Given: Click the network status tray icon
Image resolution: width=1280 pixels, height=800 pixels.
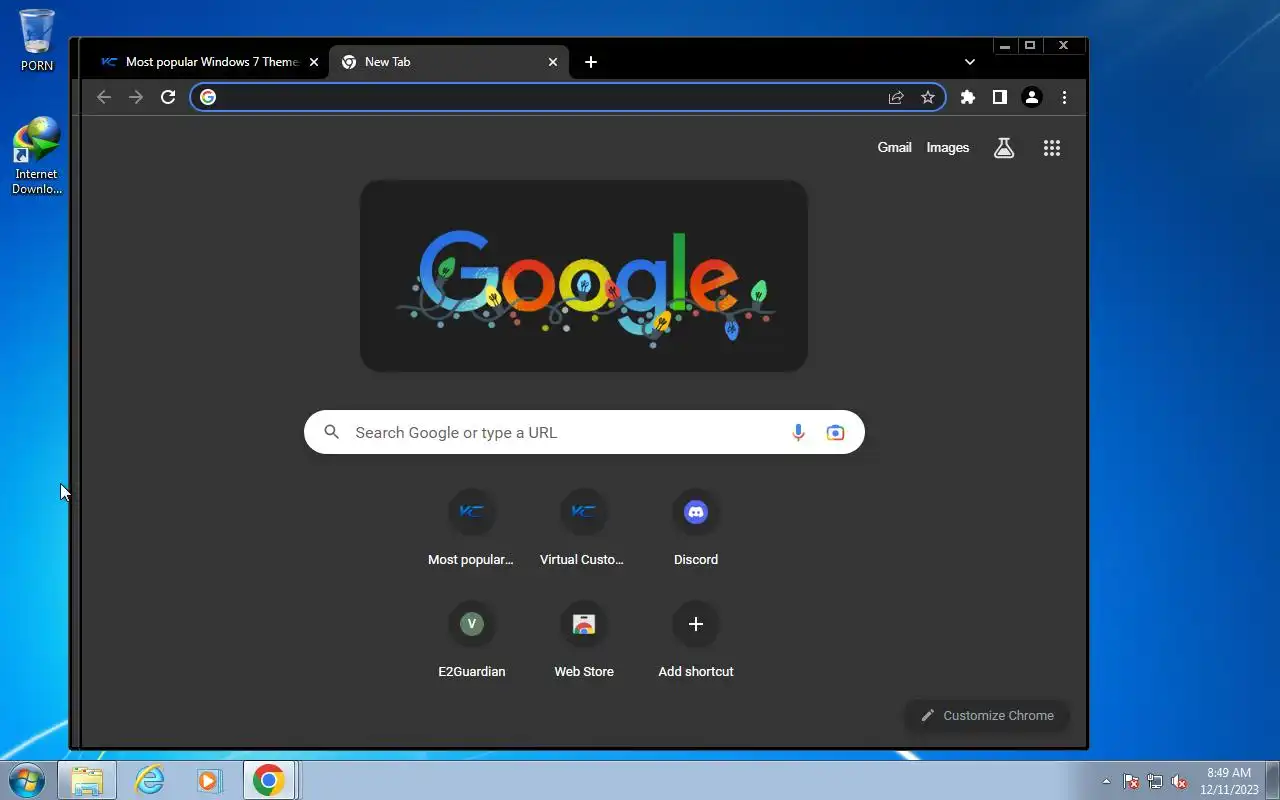Looking at the screenshot, I should (1155, 782).
